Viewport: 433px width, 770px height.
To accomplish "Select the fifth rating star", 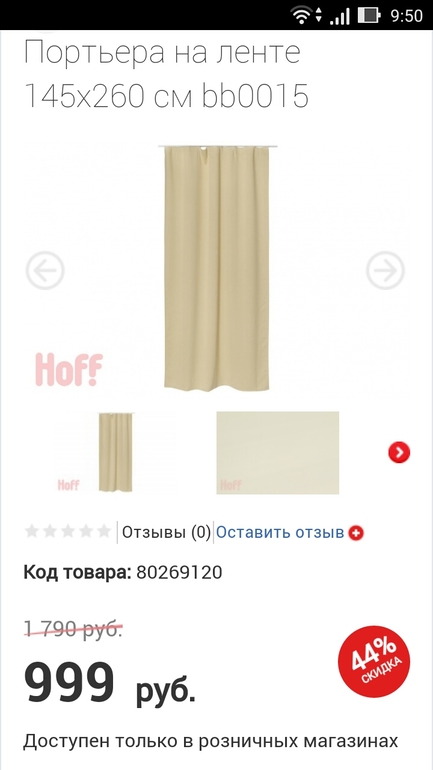I will coord(104,531).
